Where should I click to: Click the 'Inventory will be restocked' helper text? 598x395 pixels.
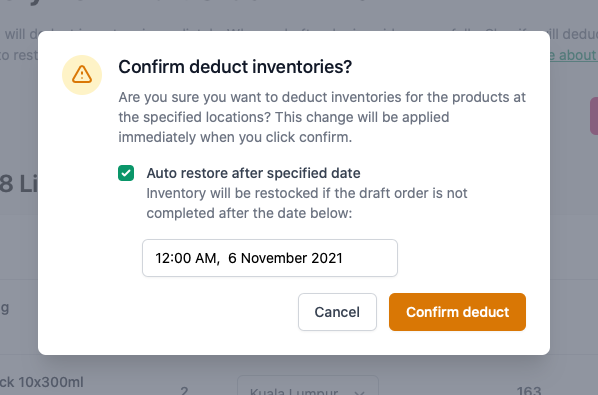click(307, 203)
